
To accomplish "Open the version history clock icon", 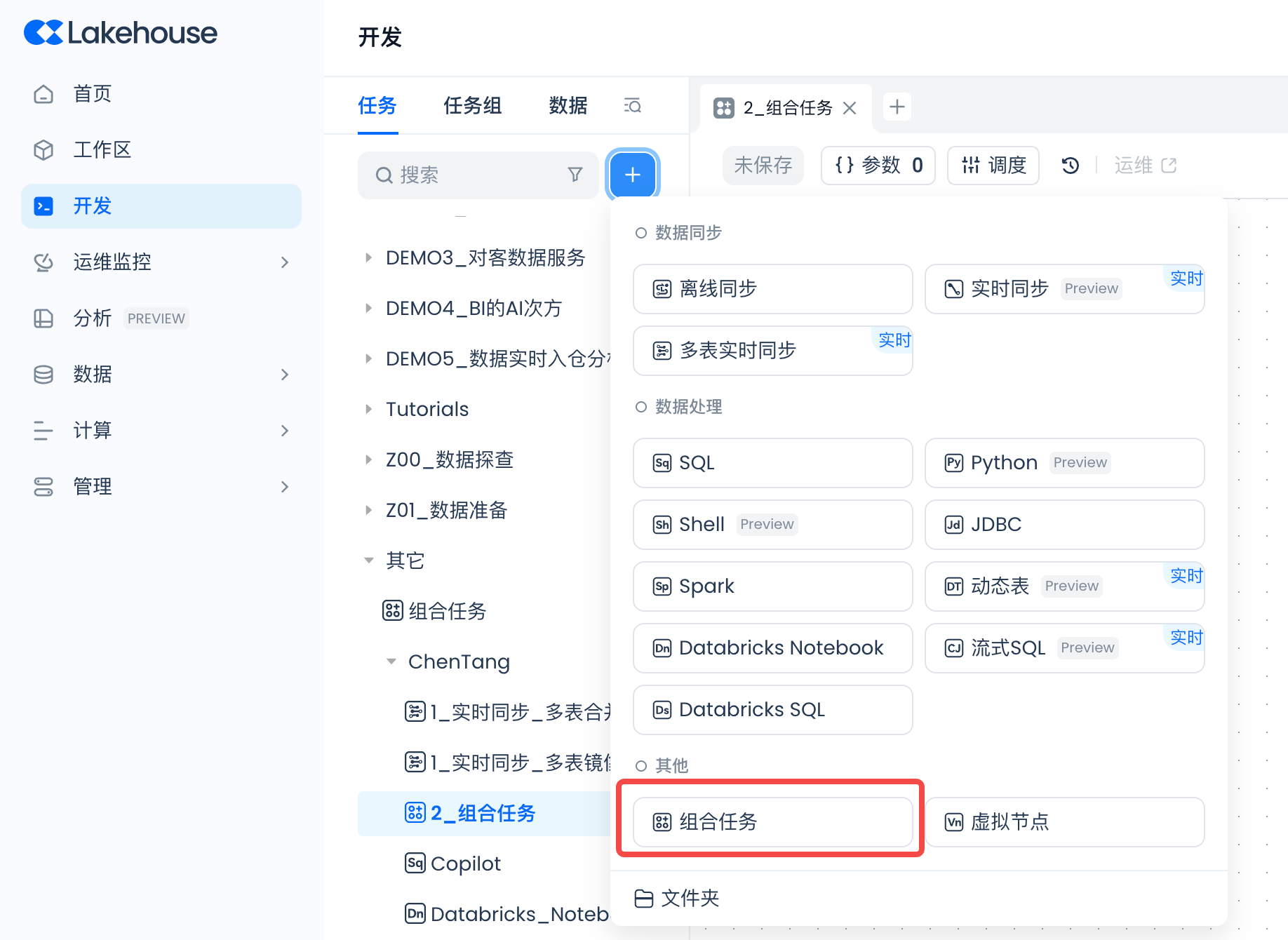I will (x=1070, y=166).
